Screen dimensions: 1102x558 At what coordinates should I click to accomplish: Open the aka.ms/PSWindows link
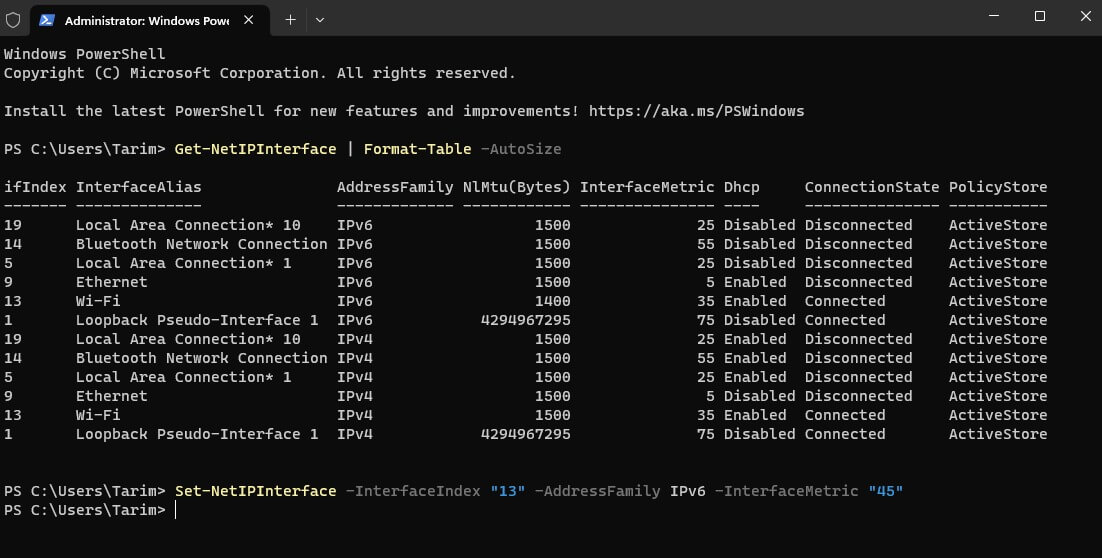point(696,111)
